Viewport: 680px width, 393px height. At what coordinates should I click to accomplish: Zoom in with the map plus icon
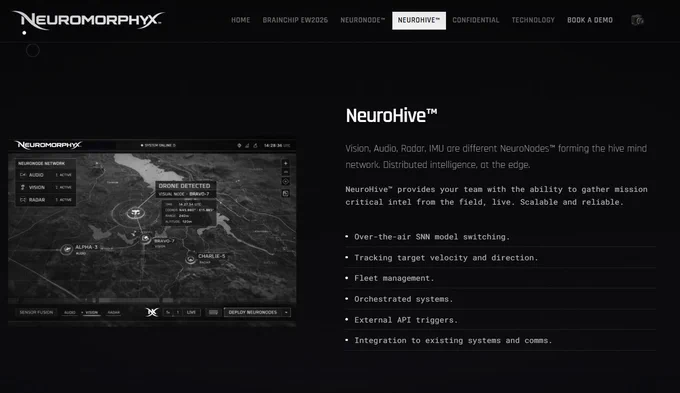click(285, 163)
